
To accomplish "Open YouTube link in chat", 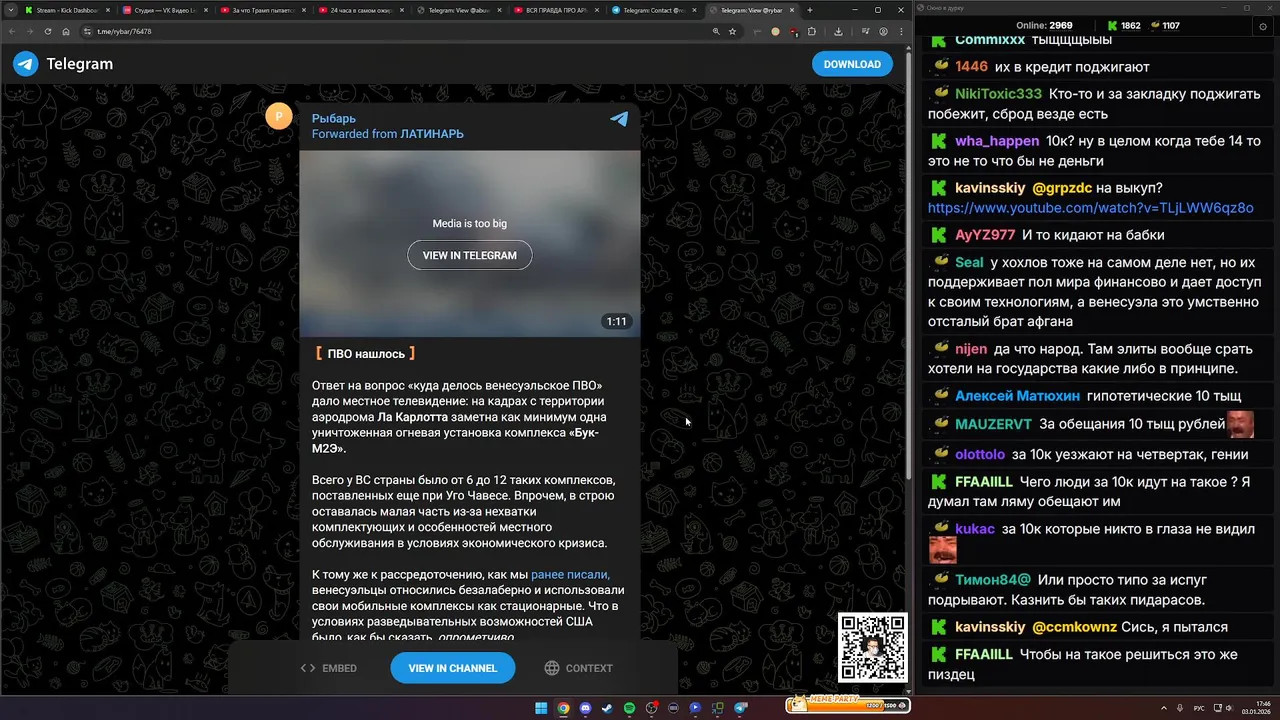I will pos(1090,208).
